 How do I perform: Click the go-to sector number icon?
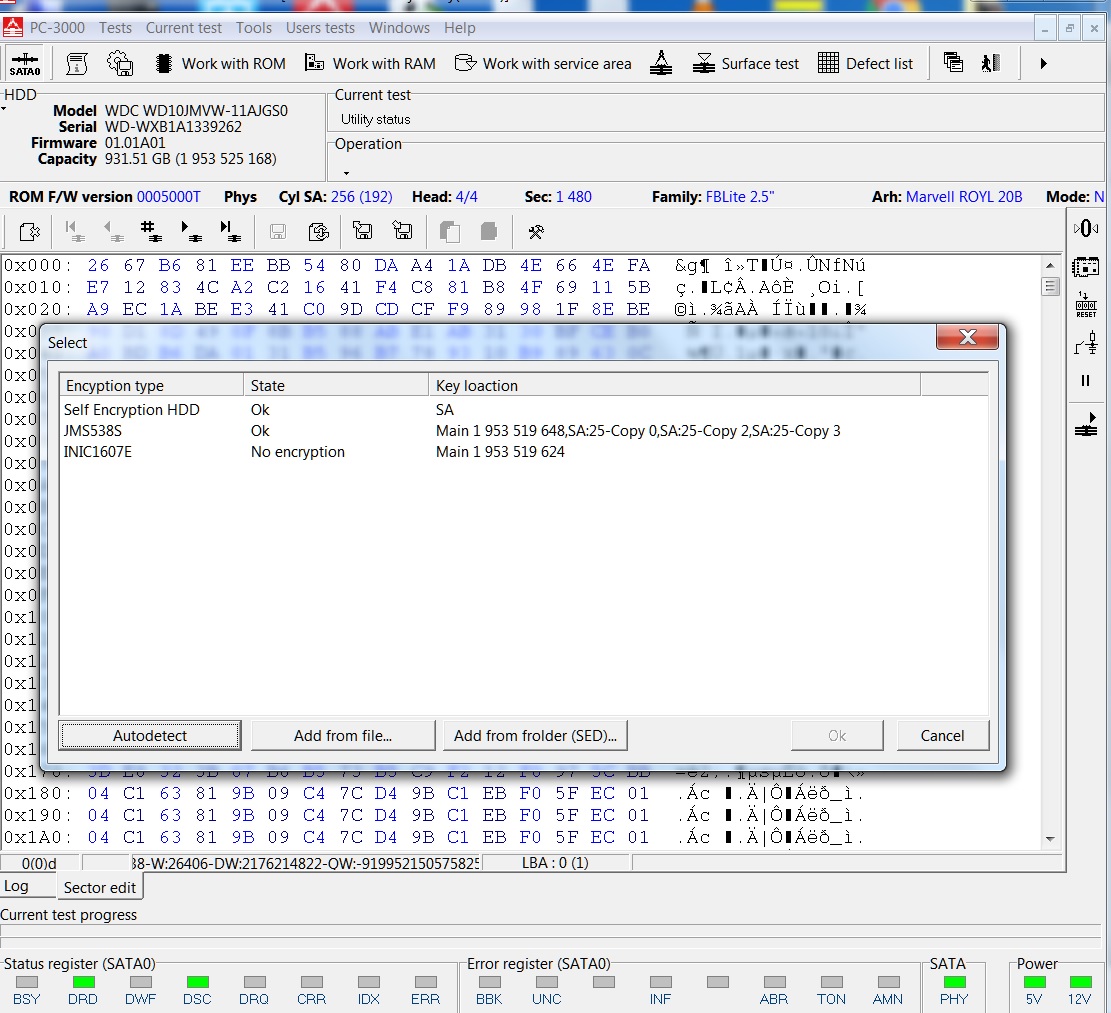click(151, 232)
